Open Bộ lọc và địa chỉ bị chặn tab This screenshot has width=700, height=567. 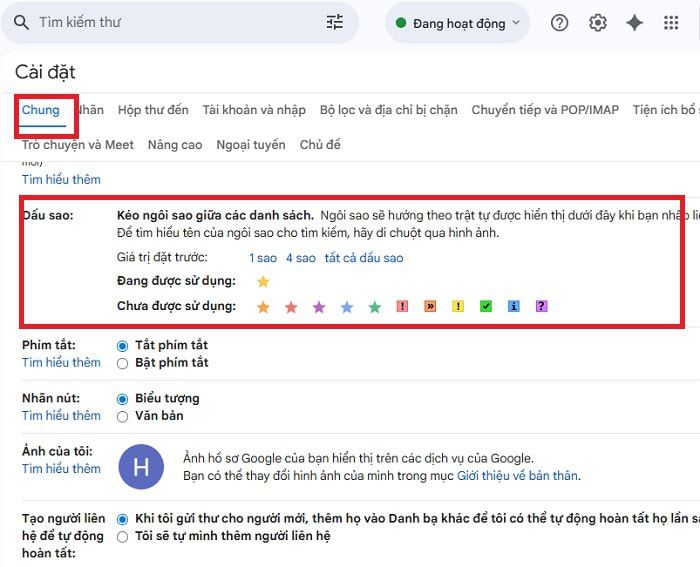pos(388,110)
